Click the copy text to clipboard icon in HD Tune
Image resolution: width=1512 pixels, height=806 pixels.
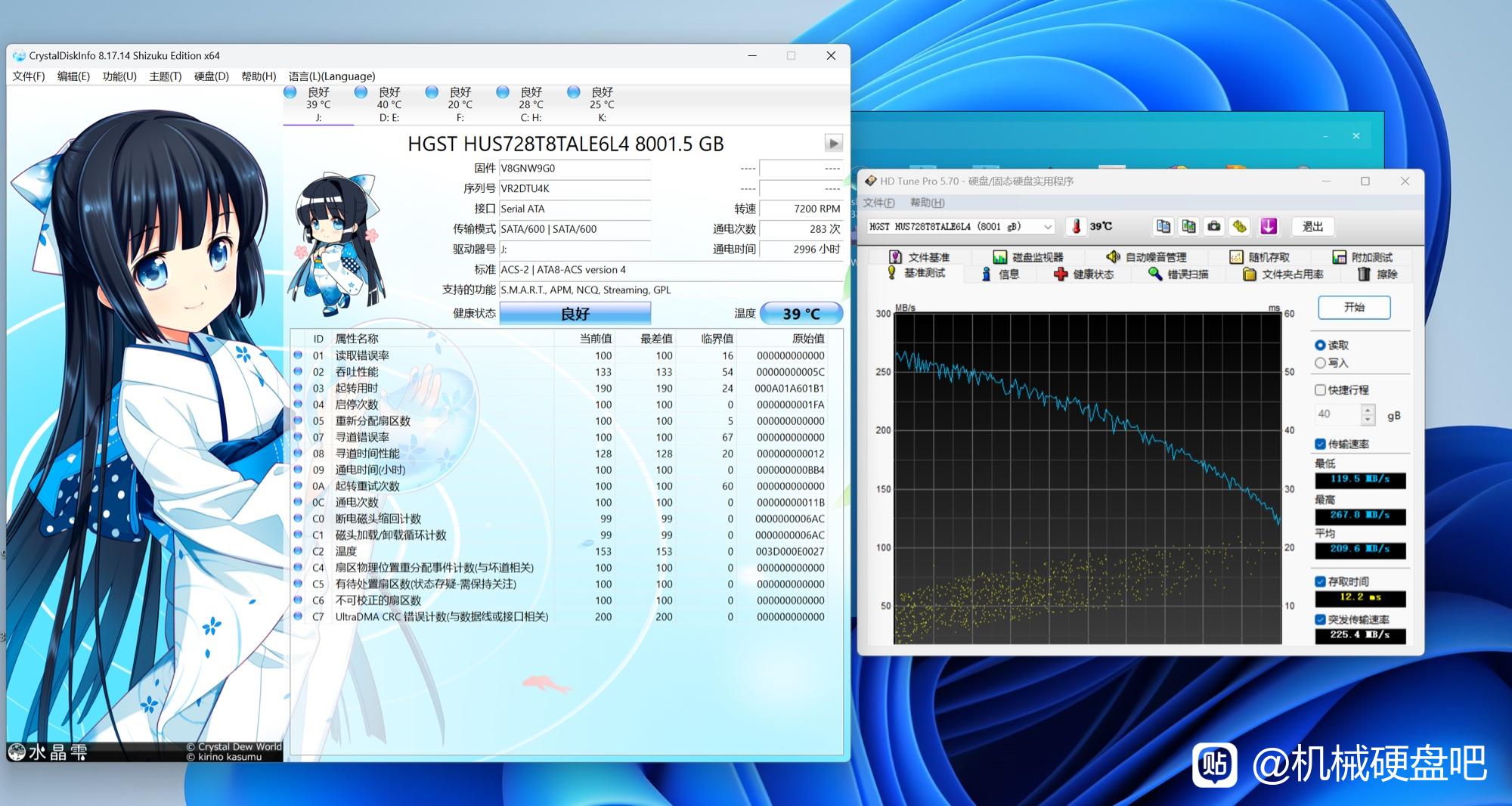pyautogui.click(x=1163, y=226)
